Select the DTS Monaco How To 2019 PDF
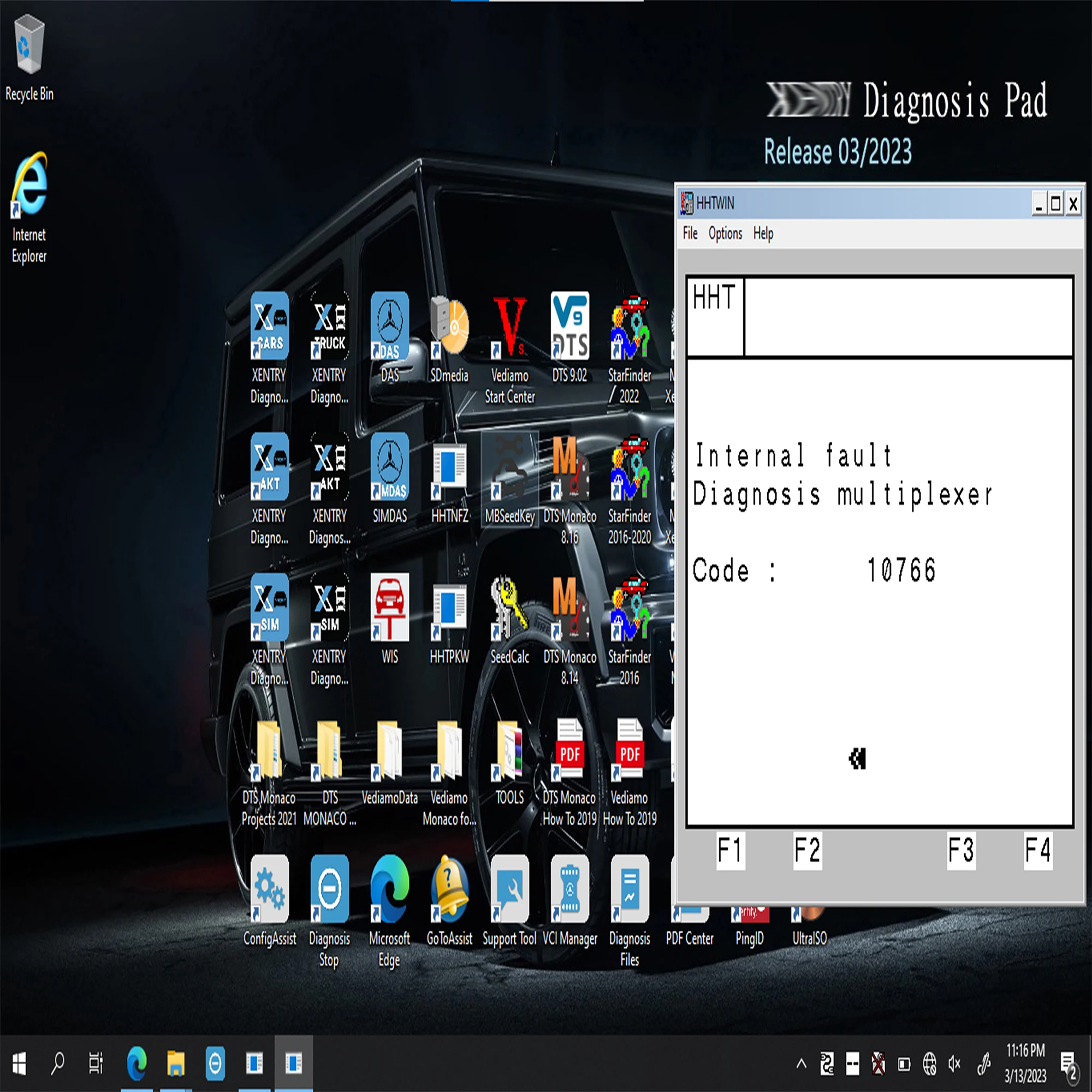This screenshot has height=1092, width=1092. (569, 772)
